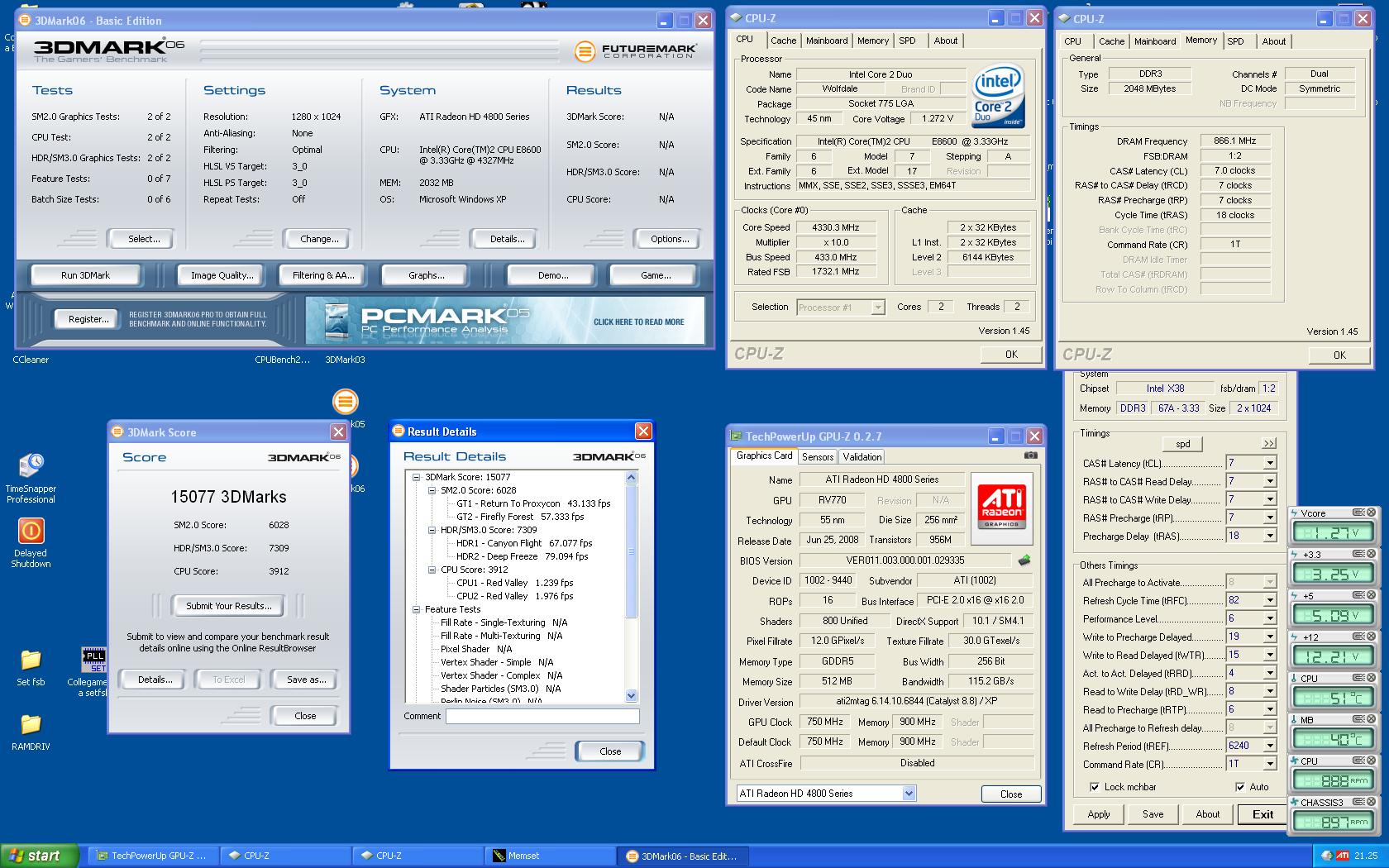Click the Filtering & AA... button
Image resolution: width=1389 pixels, height=868 pixels.
pos(322,275)
